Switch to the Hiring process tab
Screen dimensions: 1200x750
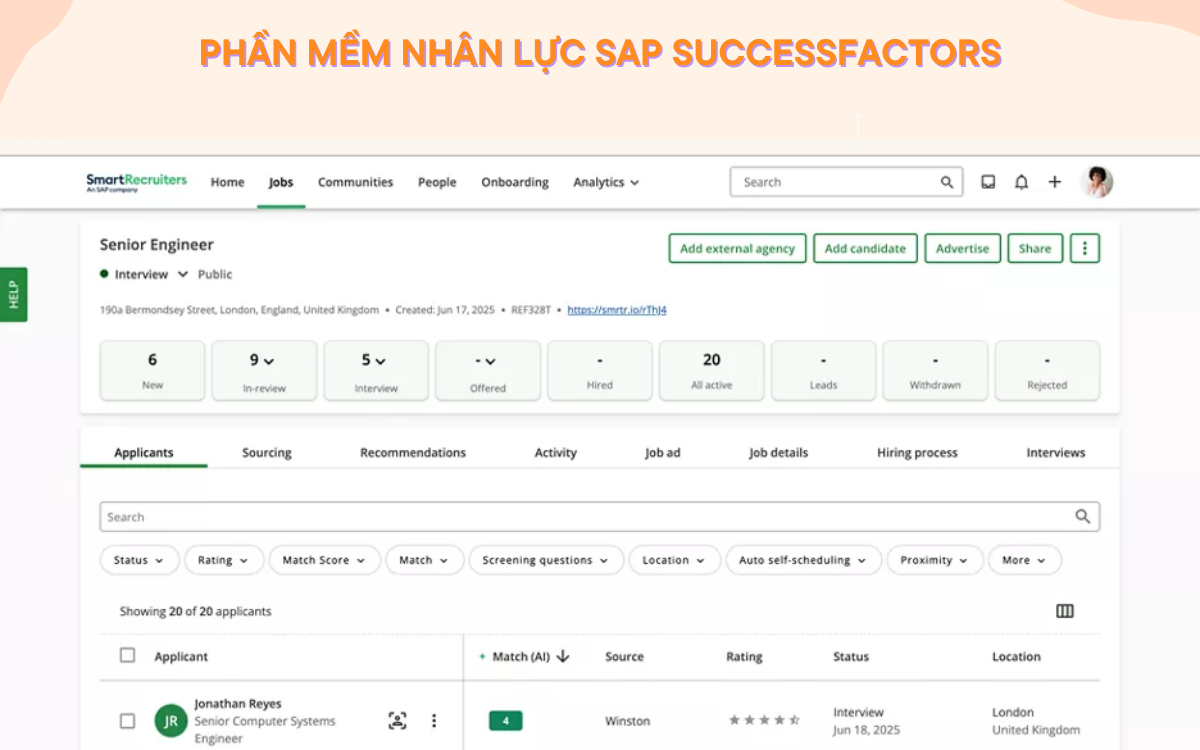917,453
